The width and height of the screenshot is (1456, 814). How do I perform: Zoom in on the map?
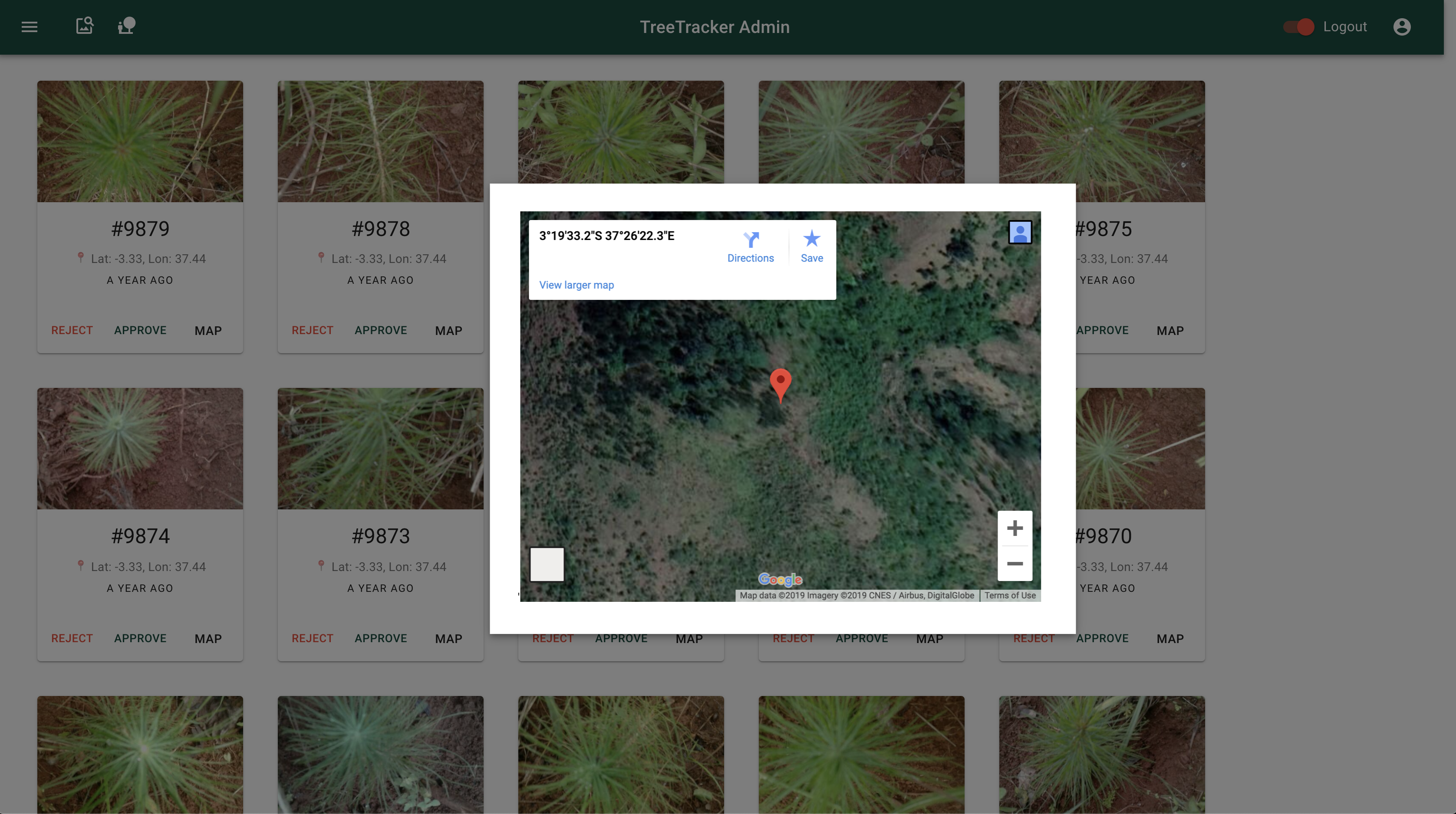point(1015,528)
